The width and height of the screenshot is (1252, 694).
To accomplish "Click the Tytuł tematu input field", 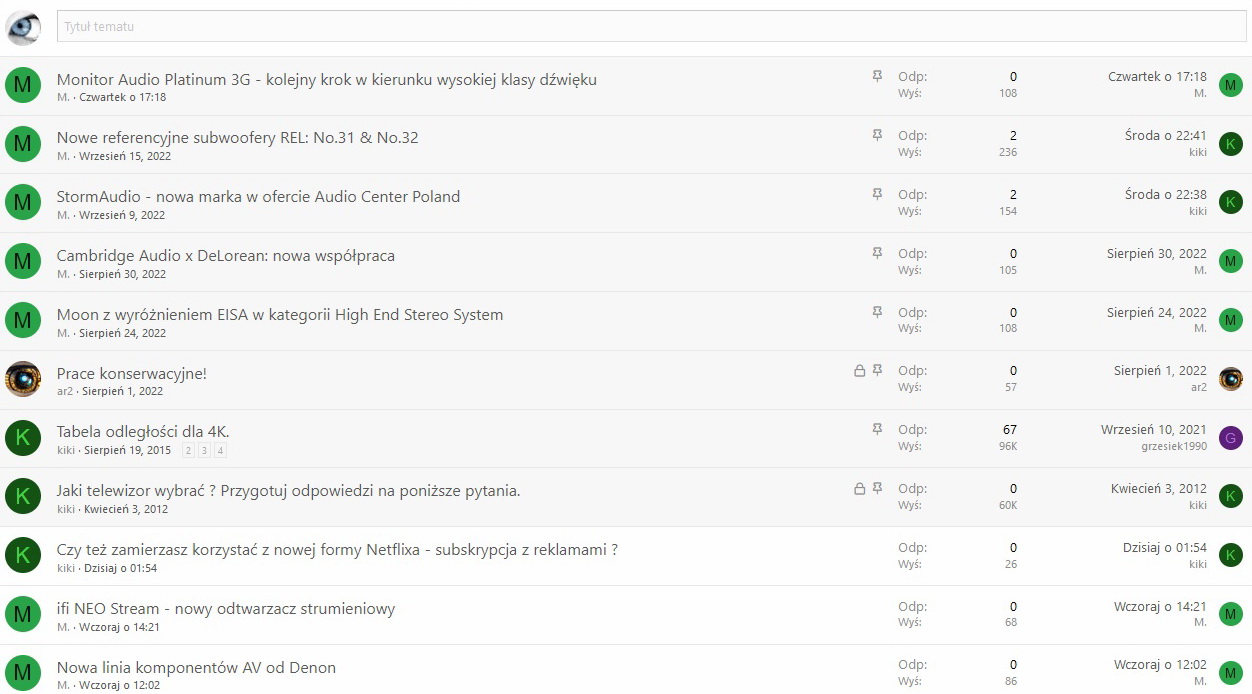I will coord(652,27).
